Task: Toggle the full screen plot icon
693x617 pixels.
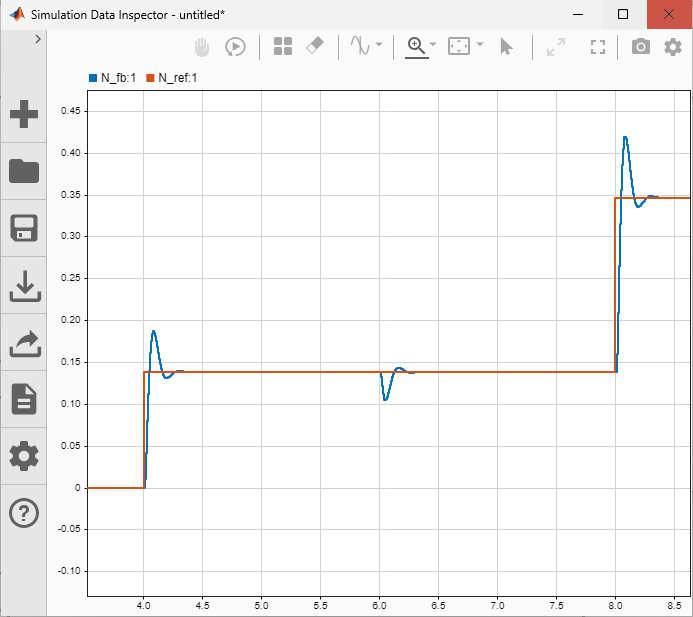Action: (598, 46)
